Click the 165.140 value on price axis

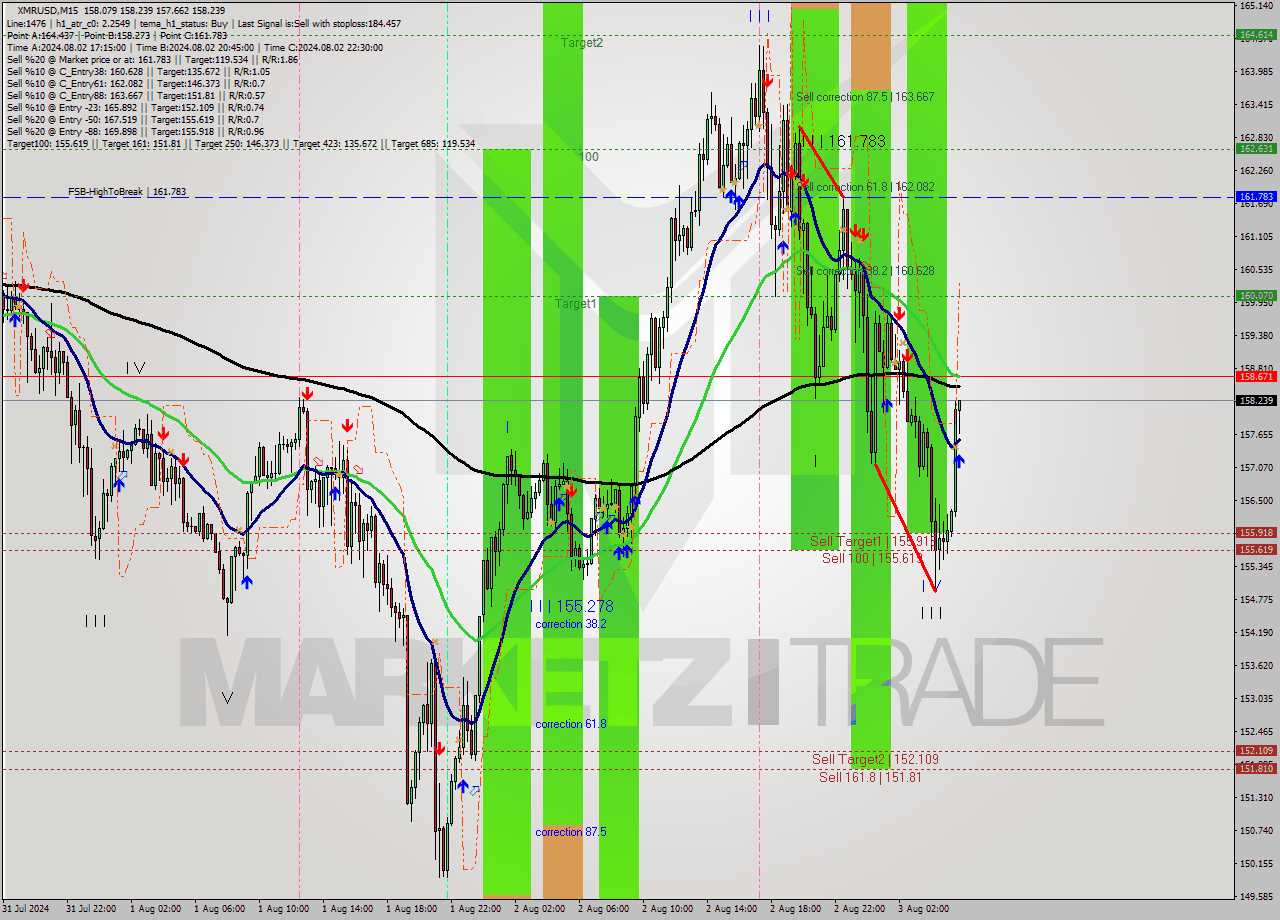coord(1256,6)
